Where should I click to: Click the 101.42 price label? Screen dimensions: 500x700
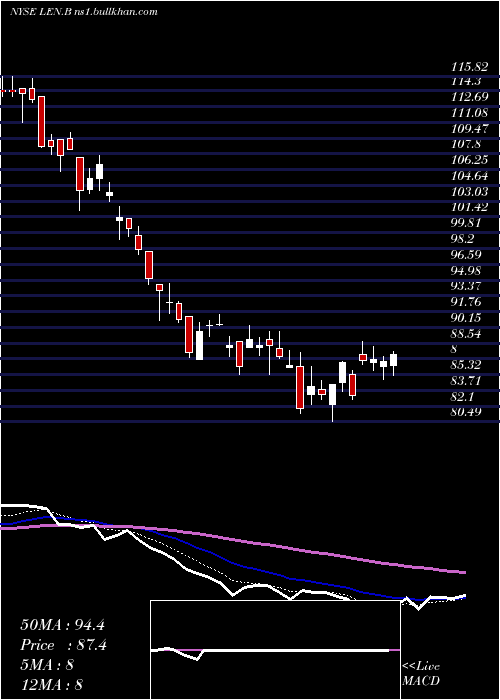pos(469,207)
